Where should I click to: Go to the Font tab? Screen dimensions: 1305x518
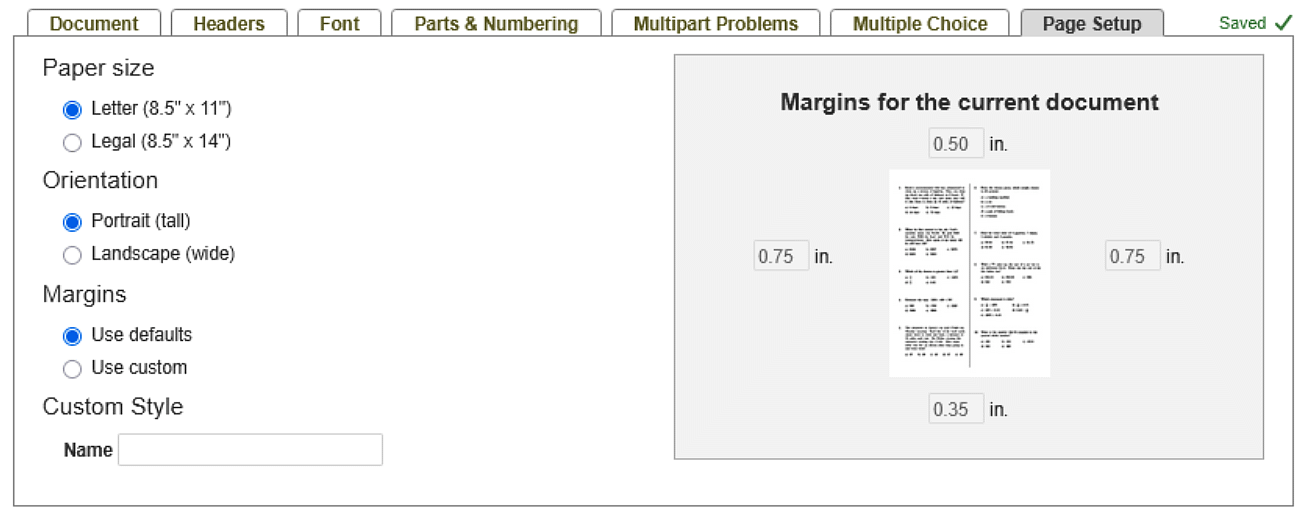339,23
